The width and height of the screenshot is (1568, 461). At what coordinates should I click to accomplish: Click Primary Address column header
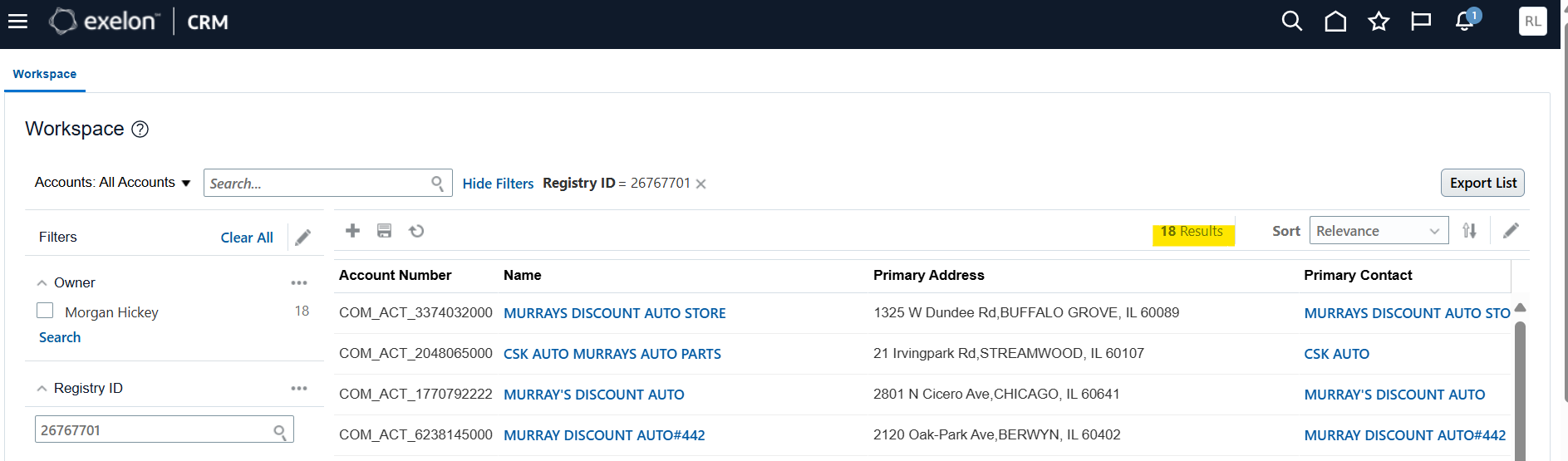click(x=928, y=275)
